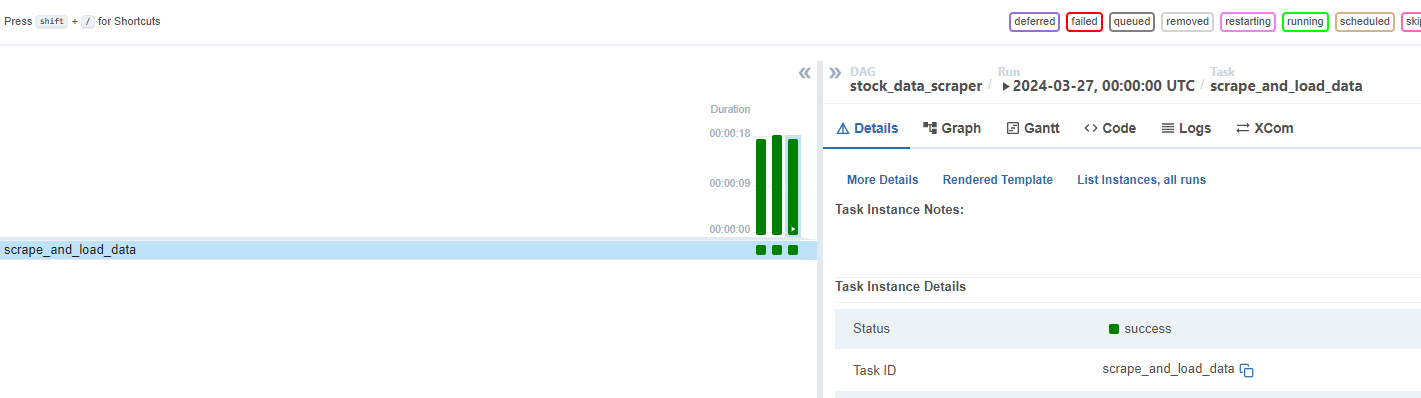Open the Details tab
Image resolution: width=1421 pixels, height=398 pixels.
click(867, 128)
